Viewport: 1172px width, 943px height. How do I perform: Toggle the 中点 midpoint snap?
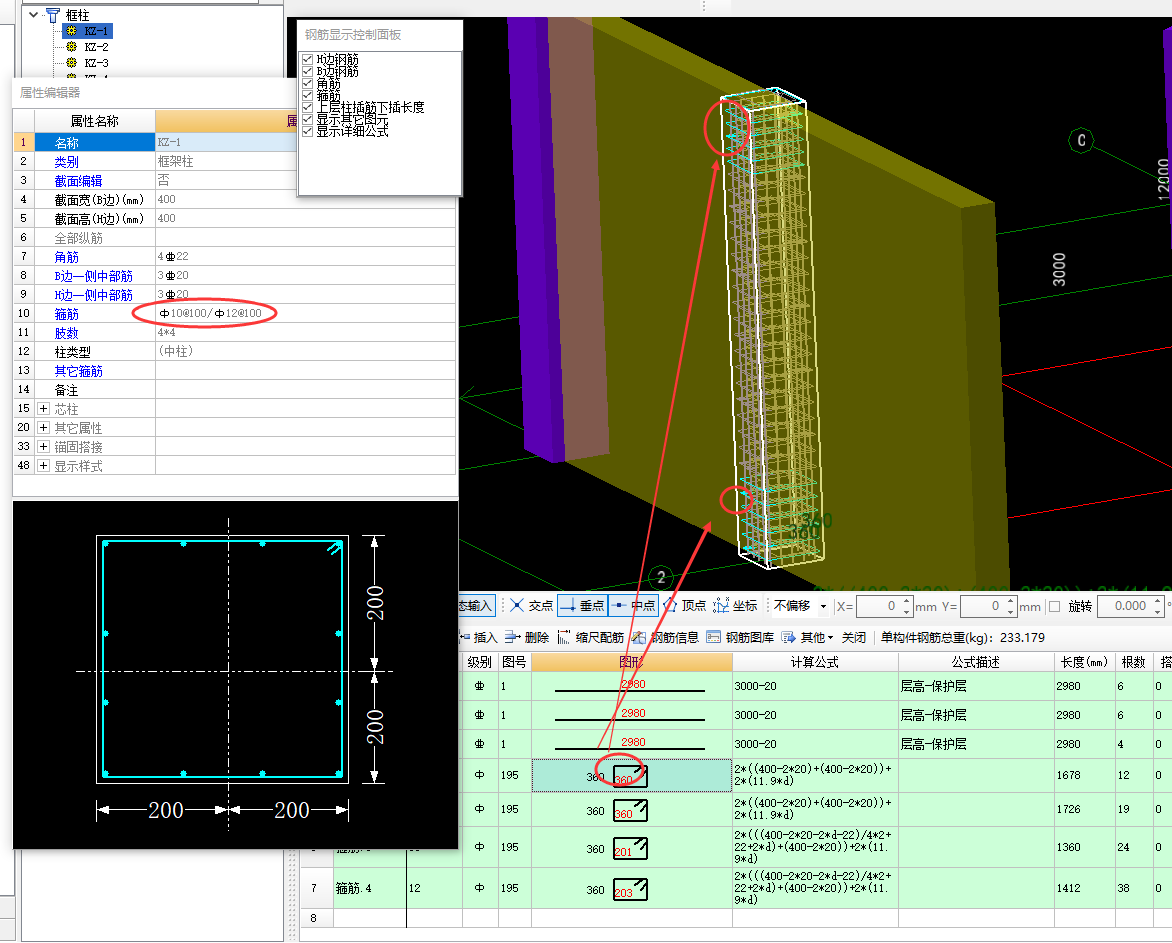pos(632,605)
